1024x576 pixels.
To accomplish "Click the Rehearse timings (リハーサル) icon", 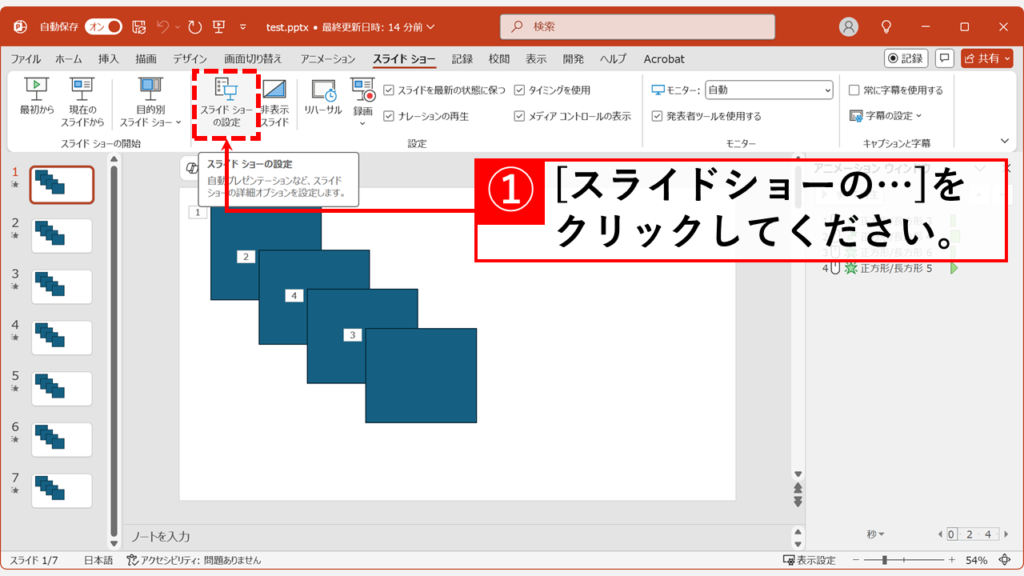I will 323,90.
